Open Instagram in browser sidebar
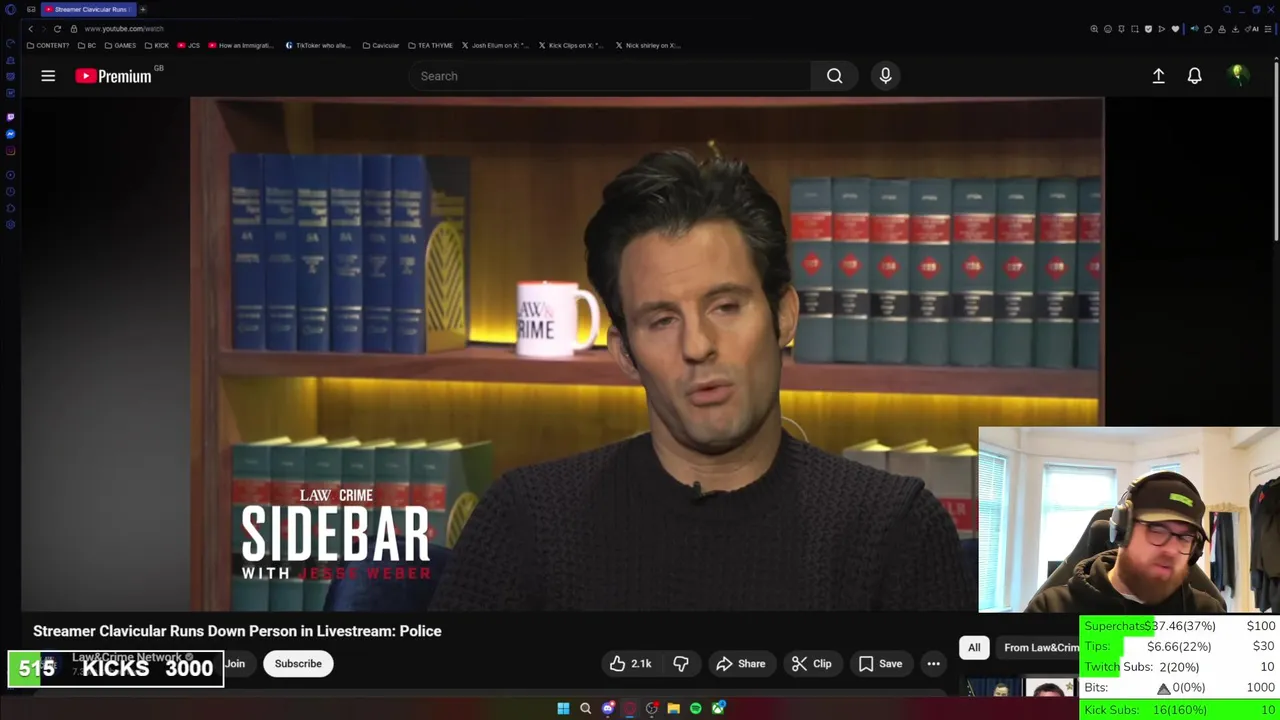The height and width of the screenshot is (720, 1280). [x=10, y=151]
